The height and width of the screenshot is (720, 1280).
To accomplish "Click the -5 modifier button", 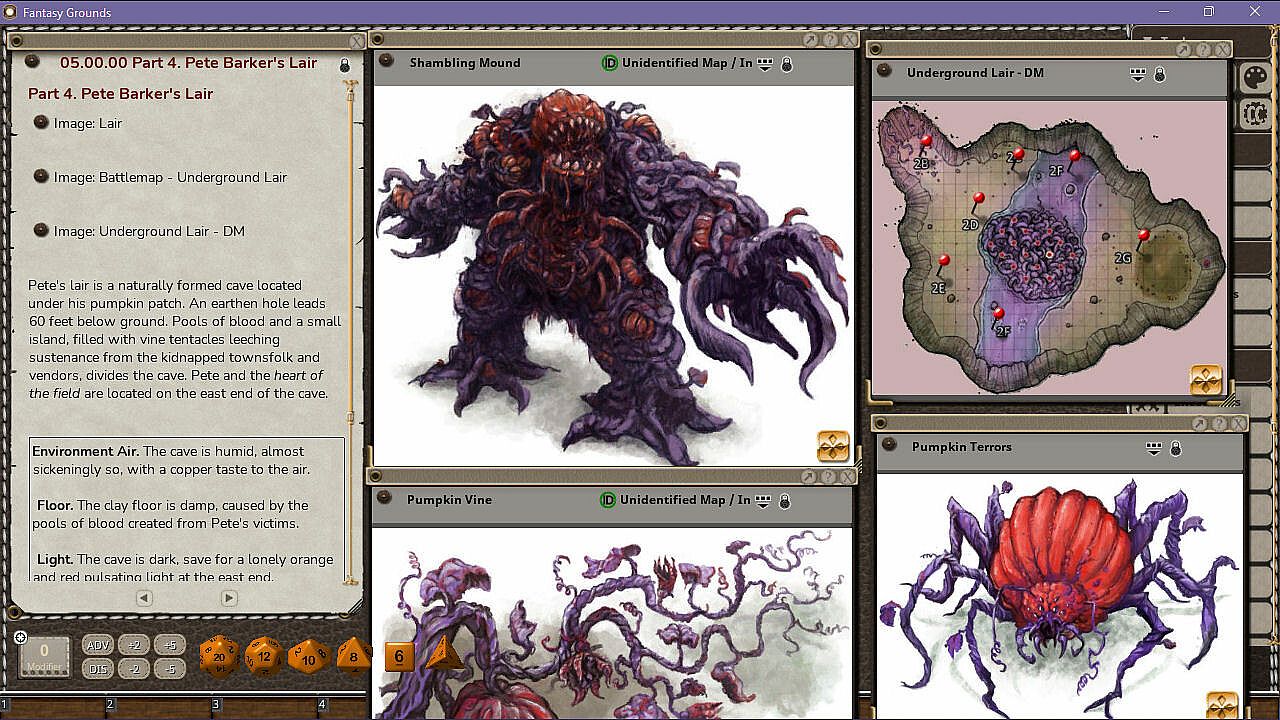I will pos(170,669).
